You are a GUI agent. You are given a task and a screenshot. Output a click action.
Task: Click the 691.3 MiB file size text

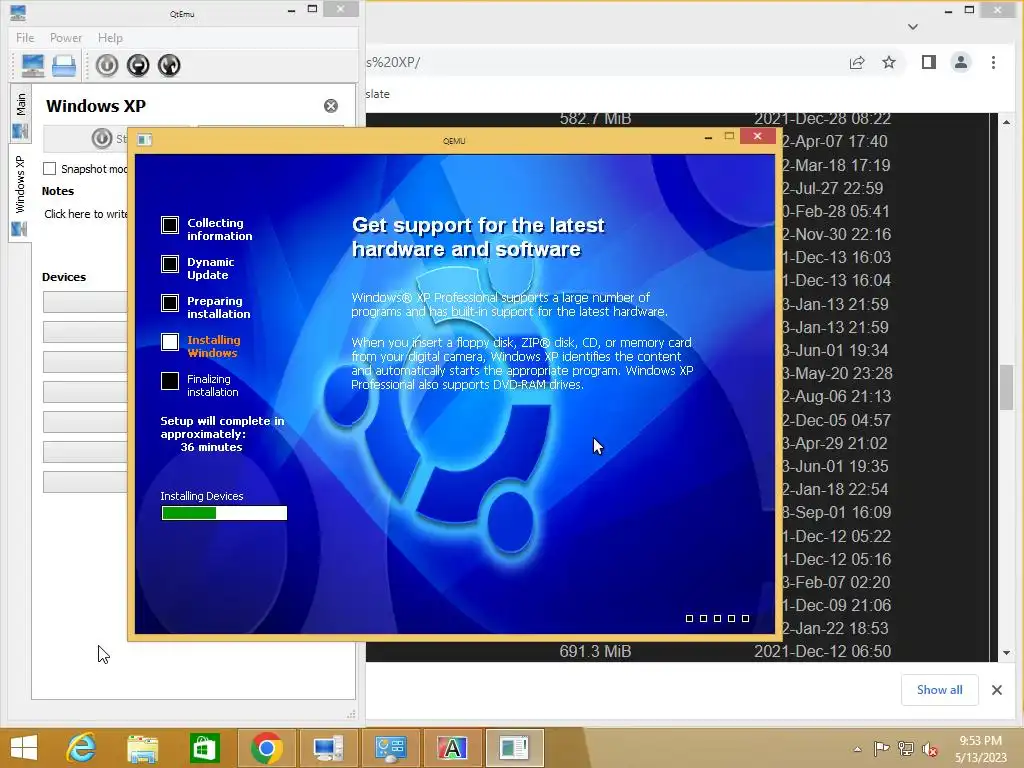coord(595,651)
